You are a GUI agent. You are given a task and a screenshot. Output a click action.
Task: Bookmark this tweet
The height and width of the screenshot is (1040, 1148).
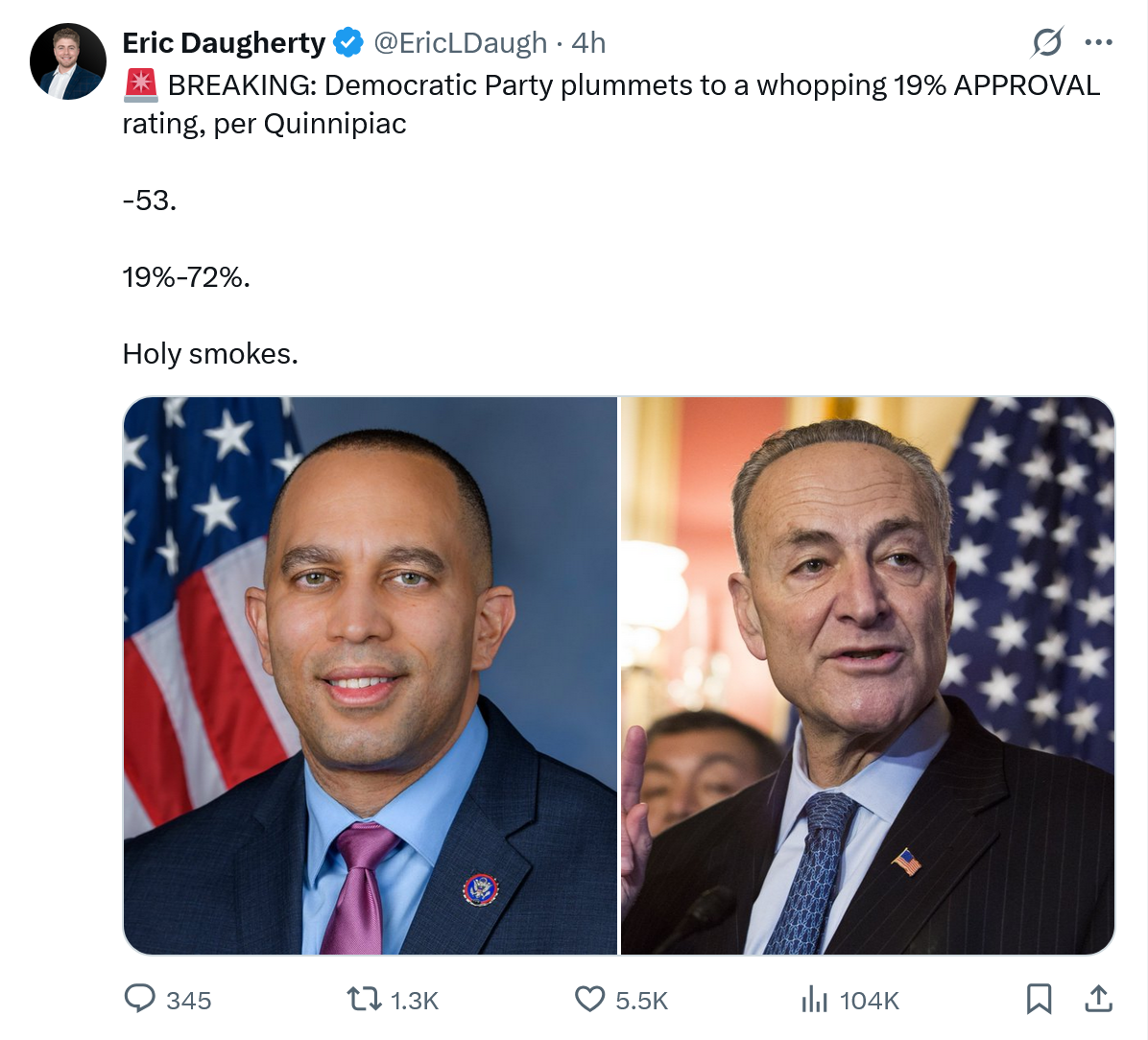[x=1039, y=999]
